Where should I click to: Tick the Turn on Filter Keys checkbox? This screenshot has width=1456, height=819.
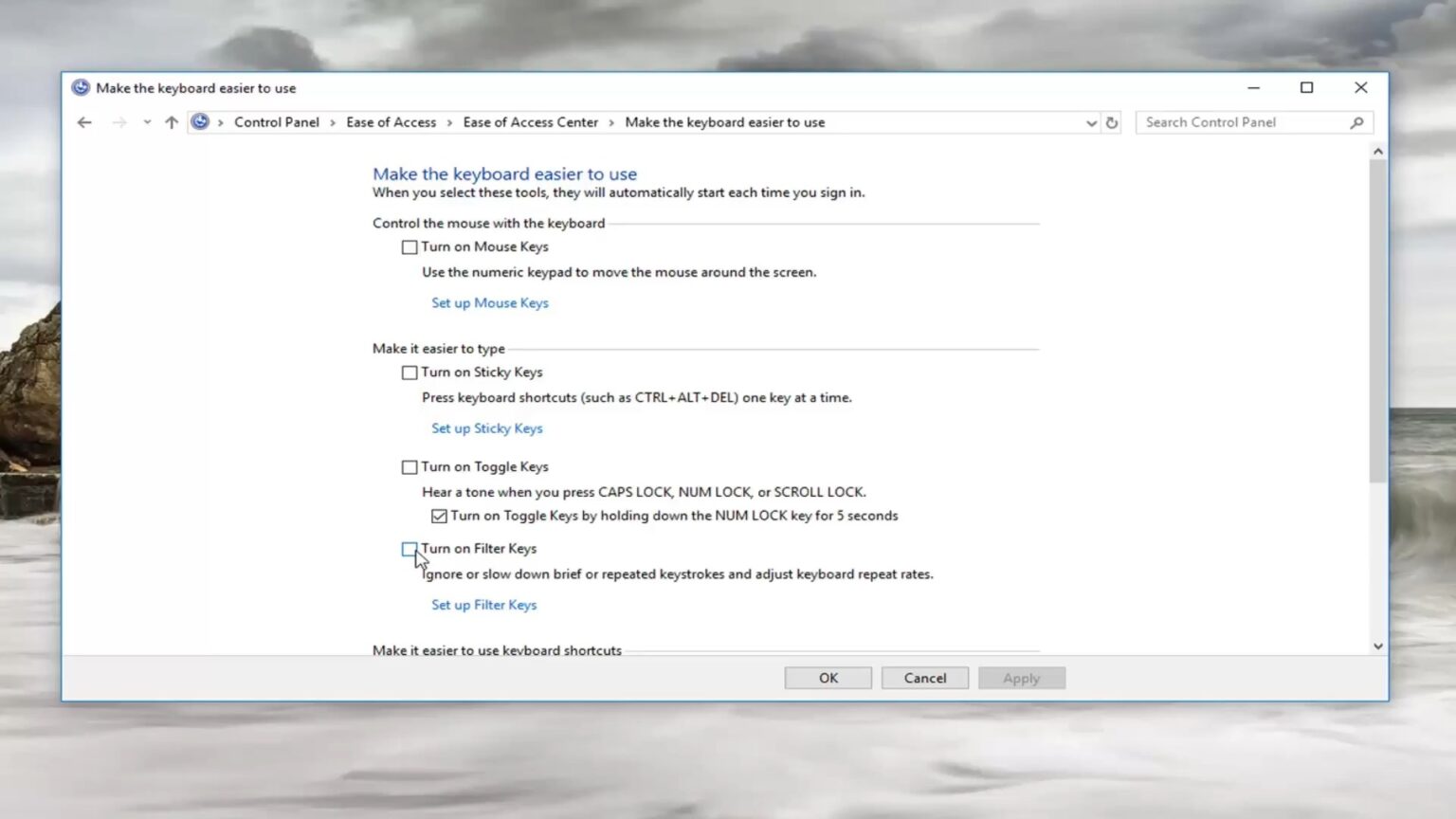[409, 549]
